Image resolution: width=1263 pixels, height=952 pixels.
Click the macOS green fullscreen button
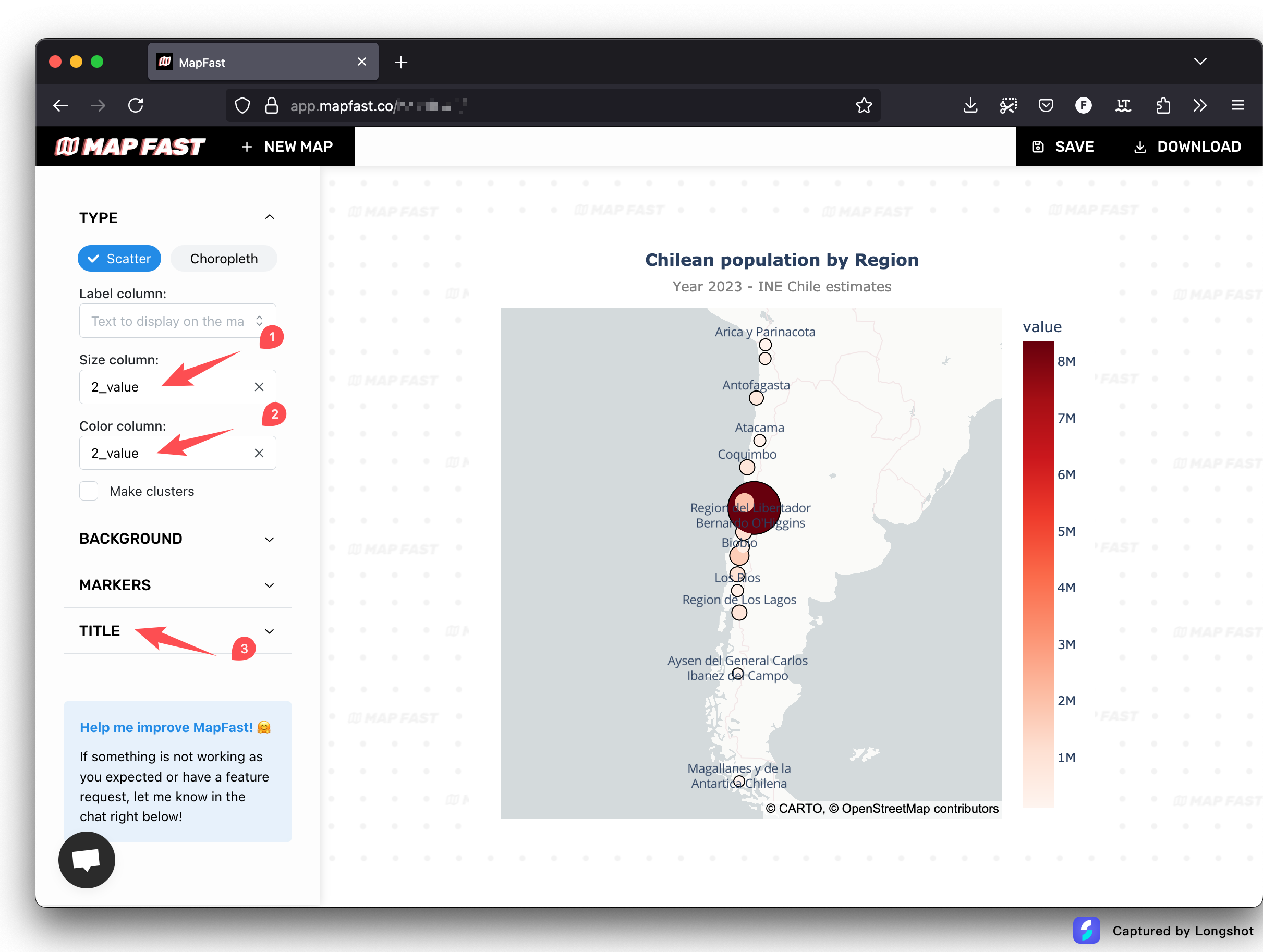[97, 62]
